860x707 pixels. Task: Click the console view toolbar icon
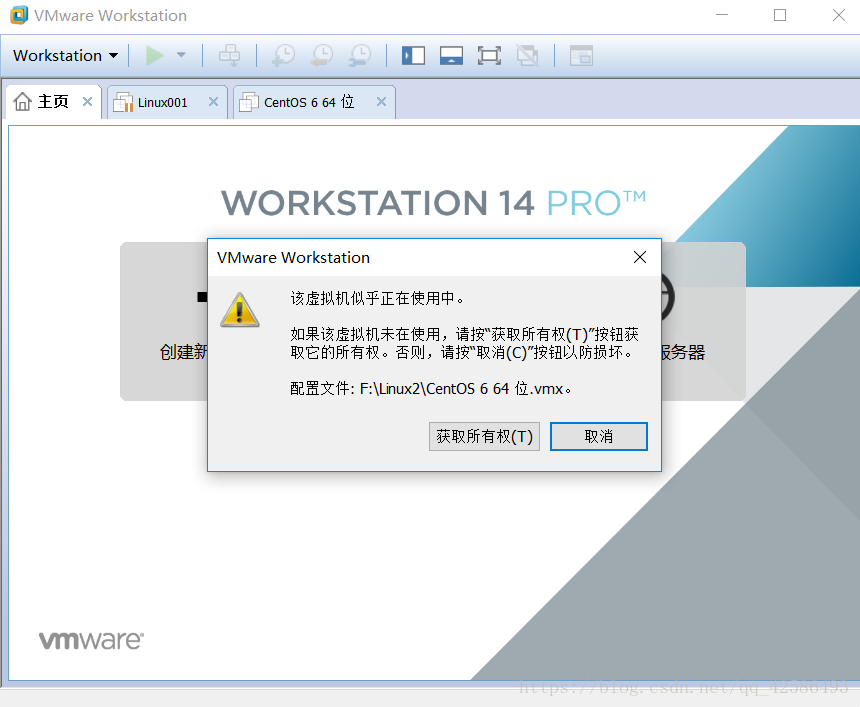[581, 55]
